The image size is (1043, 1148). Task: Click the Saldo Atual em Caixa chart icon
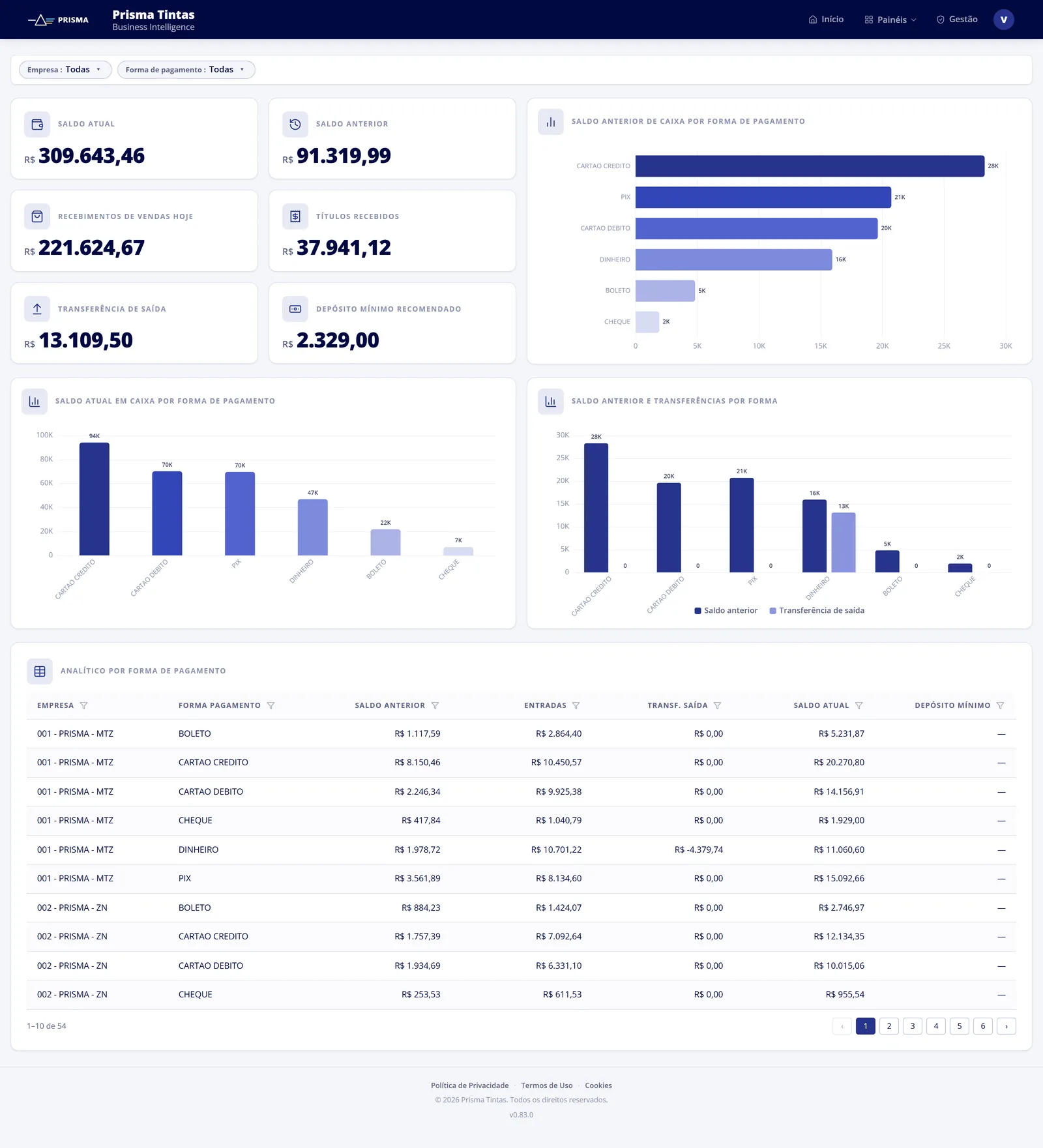[x=35, y=402]
